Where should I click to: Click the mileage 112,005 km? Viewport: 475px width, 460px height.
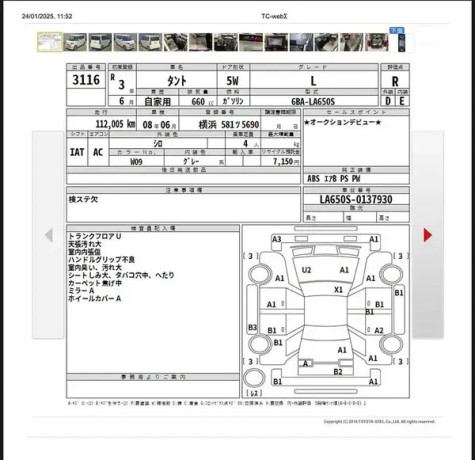(115, 124)
